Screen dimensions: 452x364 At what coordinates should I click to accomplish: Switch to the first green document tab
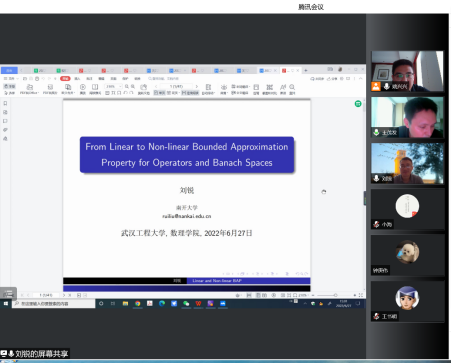click(x=39, y=70)
